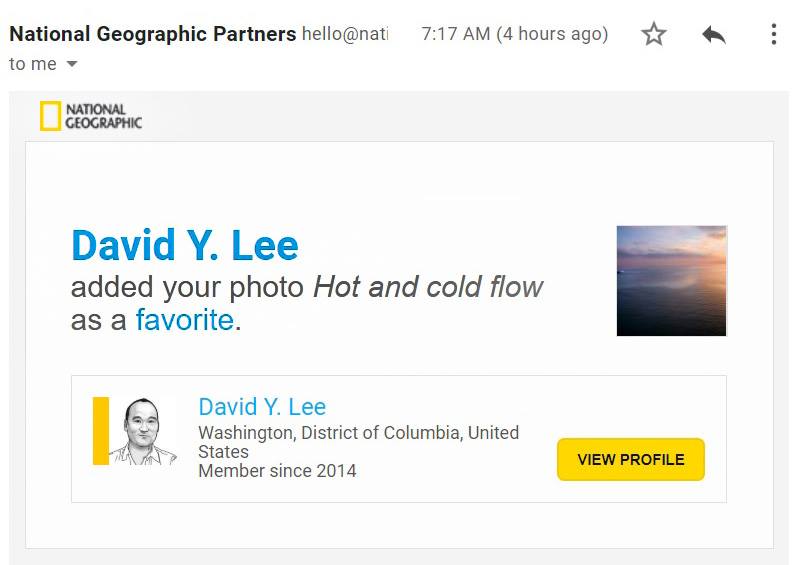Viewport: 796px width, 565px height.
Task: Expand recipient details arrow beside "to me"
Action: pyautogui.click(x=71, y=65)
